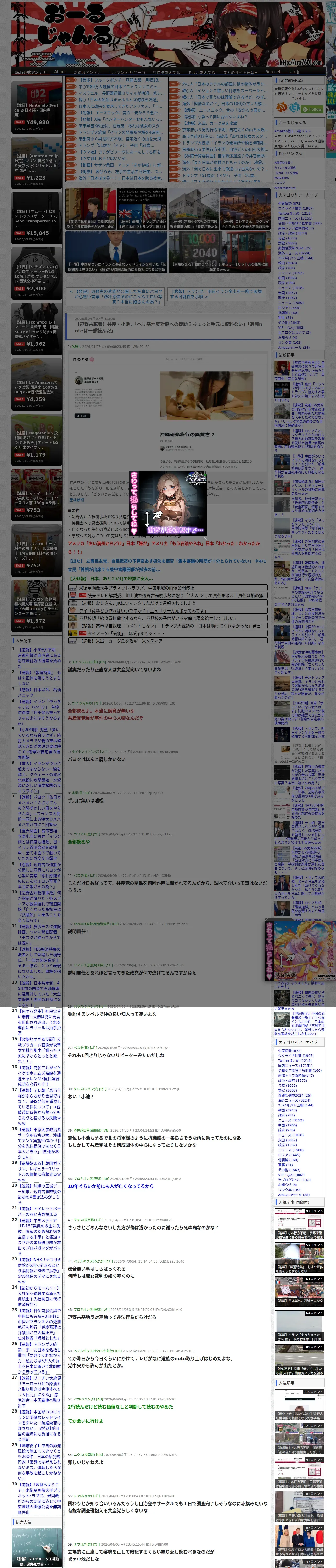336x1568 pixels.
Task: Open link 【出た】 立憲民主党、自民提案の予算案
Action: (167, 565)
